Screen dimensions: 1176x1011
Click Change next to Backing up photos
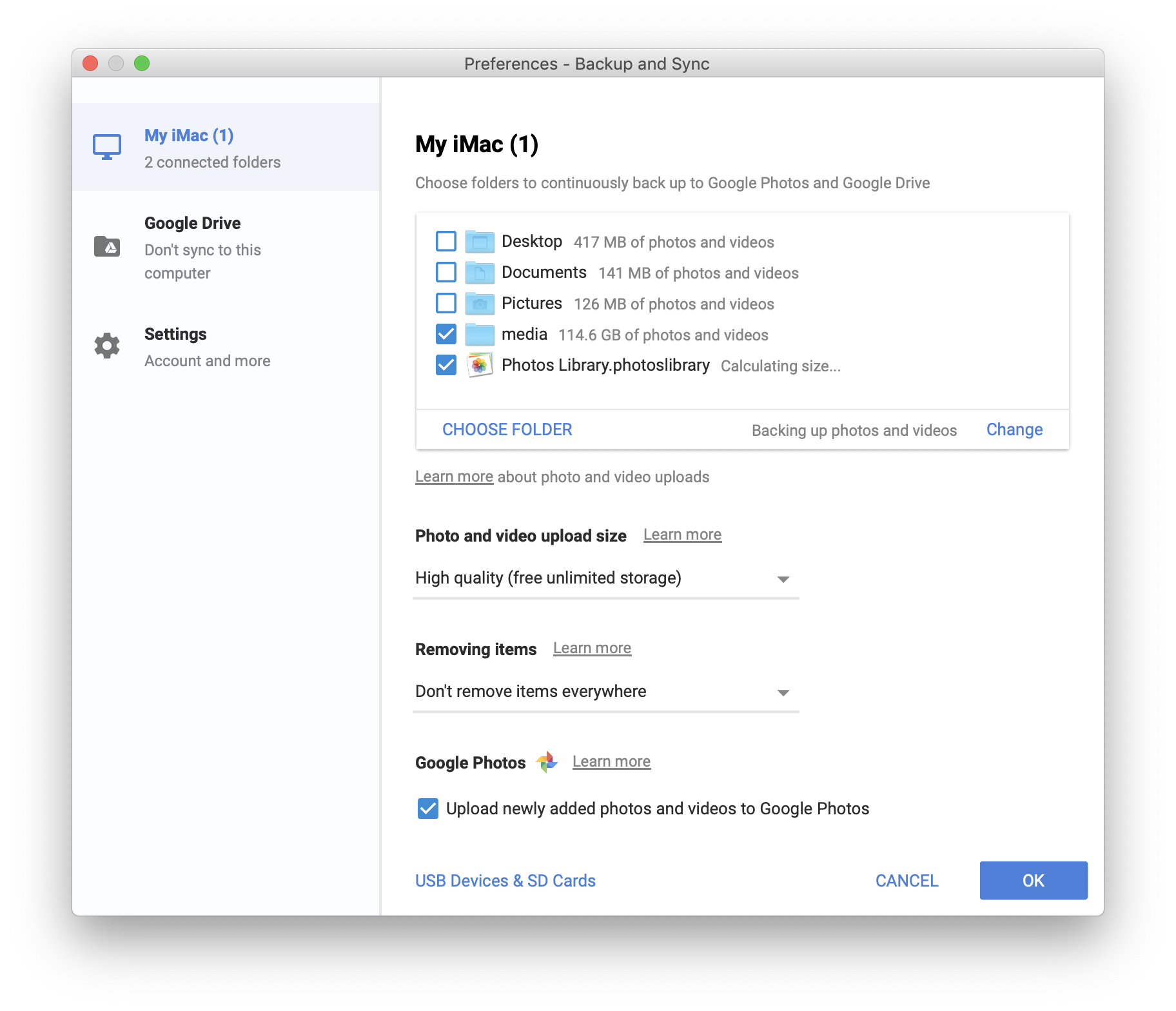coord(1014,429)
